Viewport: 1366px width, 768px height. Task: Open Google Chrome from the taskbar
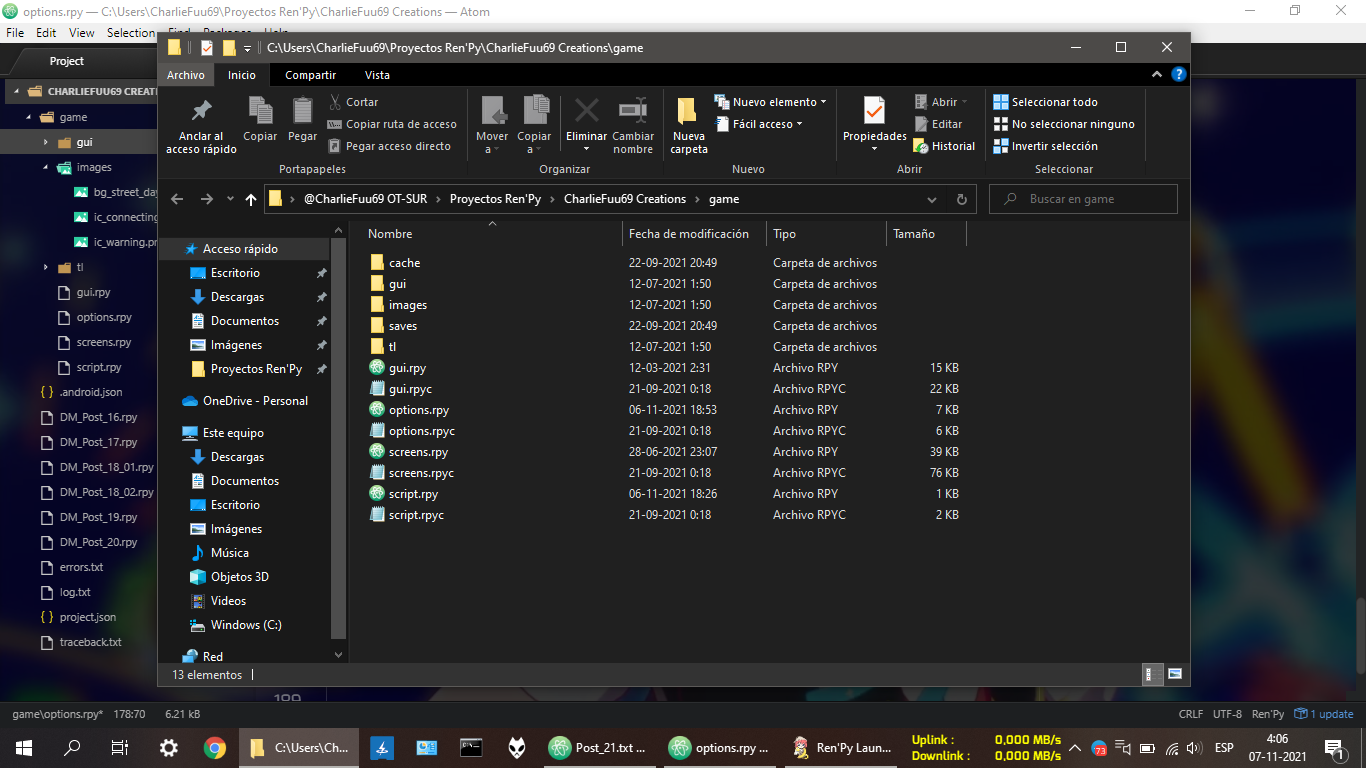(x=214, y=747)
